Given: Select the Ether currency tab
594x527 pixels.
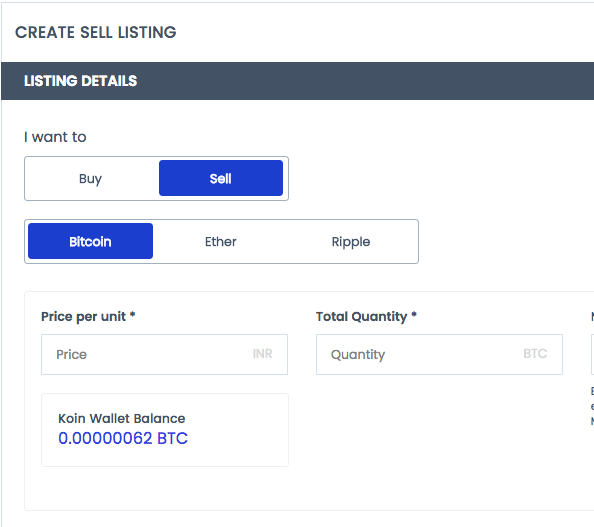Looking at the screenshot, I should (x=221, y=241).
